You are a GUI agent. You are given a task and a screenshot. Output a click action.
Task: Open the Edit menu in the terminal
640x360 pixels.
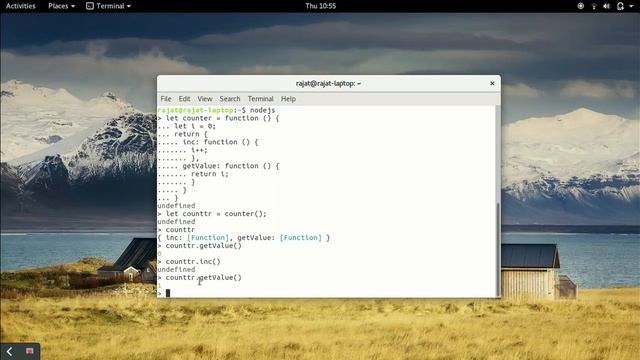coord(184,99)
